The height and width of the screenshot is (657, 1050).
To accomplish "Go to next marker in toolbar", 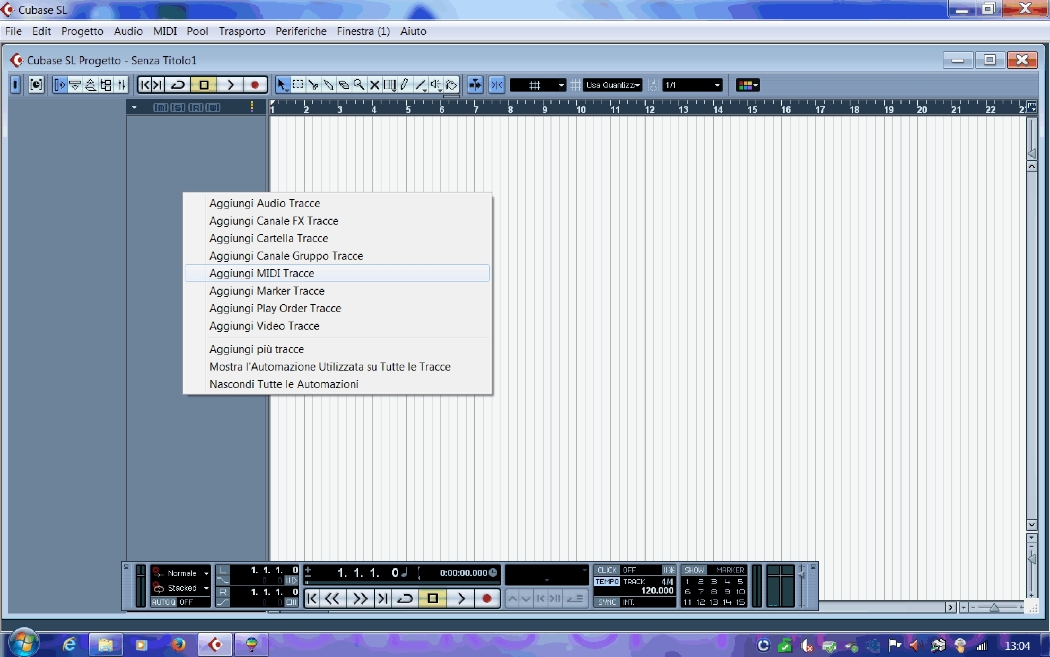I will click(158, 85).
